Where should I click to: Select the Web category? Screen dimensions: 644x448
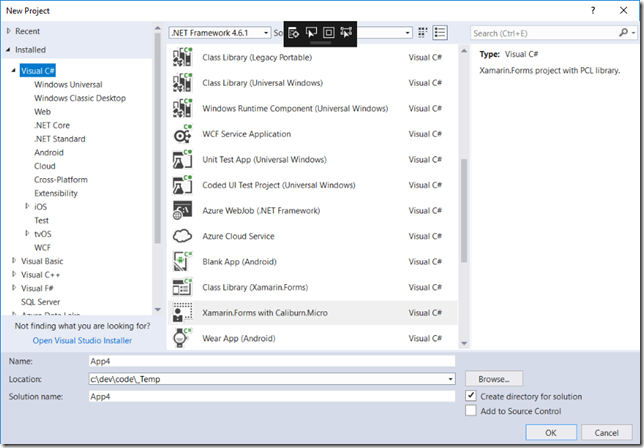coord(42,112)
